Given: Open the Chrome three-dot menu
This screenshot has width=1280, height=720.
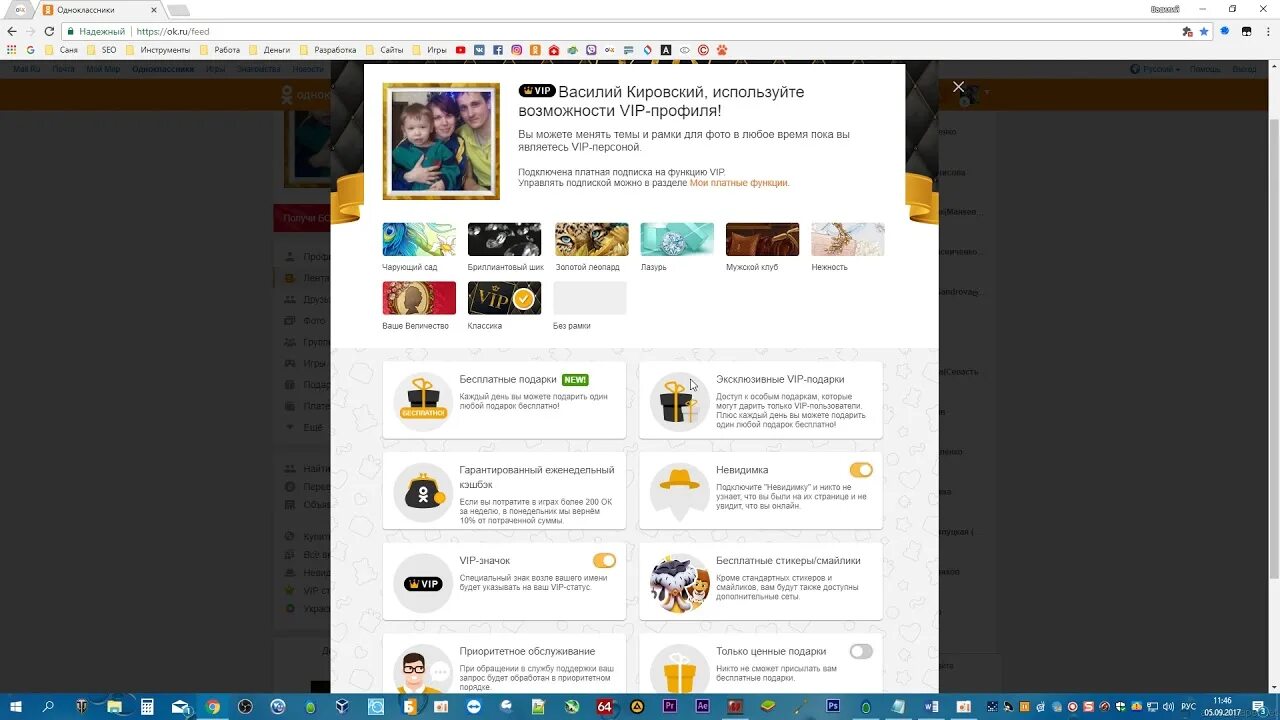Looking at the screenshot, I should pyautogui.click(x=1267, y=32).
